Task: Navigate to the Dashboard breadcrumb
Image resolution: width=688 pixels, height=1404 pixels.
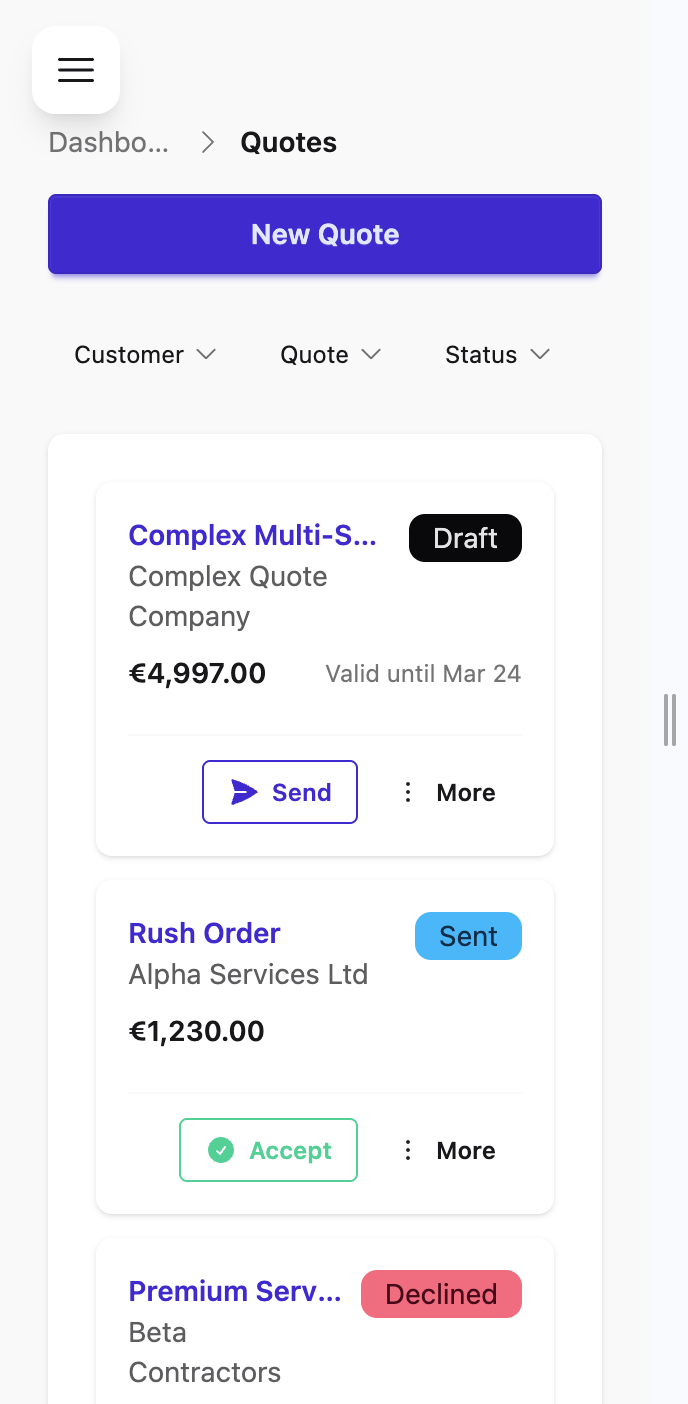Action: 108,142
